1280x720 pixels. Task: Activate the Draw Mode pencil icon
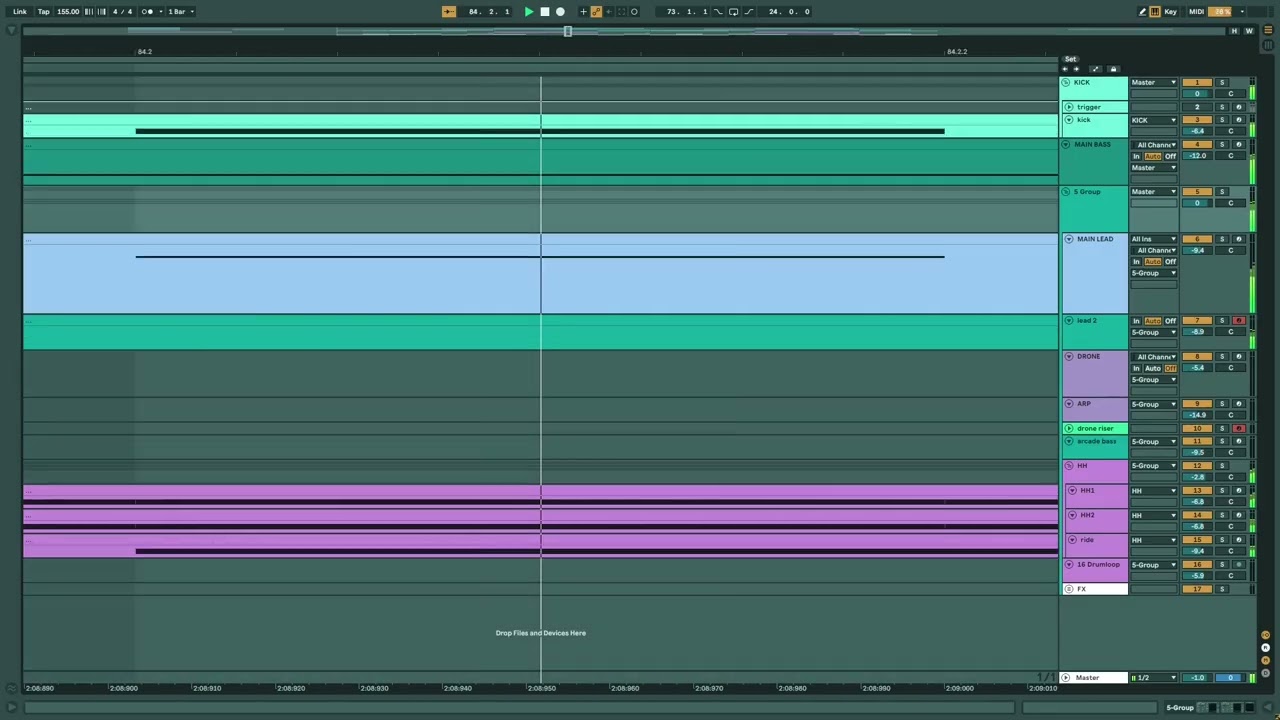coord(1143,12)
